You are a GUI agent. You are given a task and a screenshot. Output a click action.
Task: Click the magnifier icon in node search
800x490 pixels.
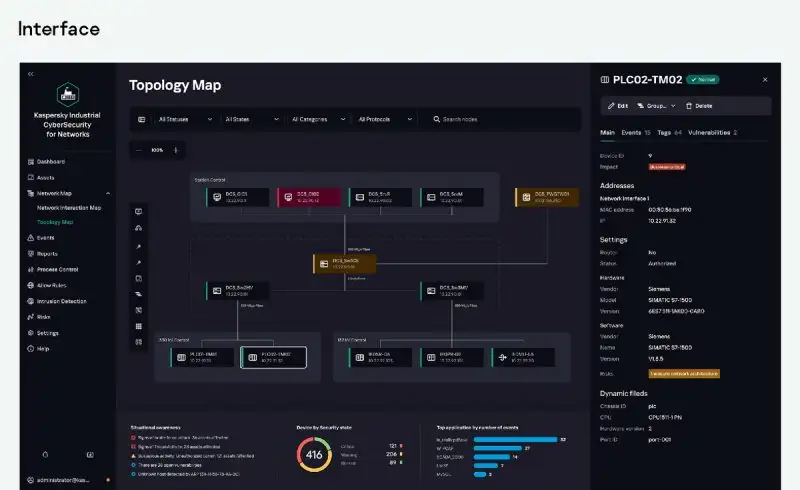(x=437, y=119)
